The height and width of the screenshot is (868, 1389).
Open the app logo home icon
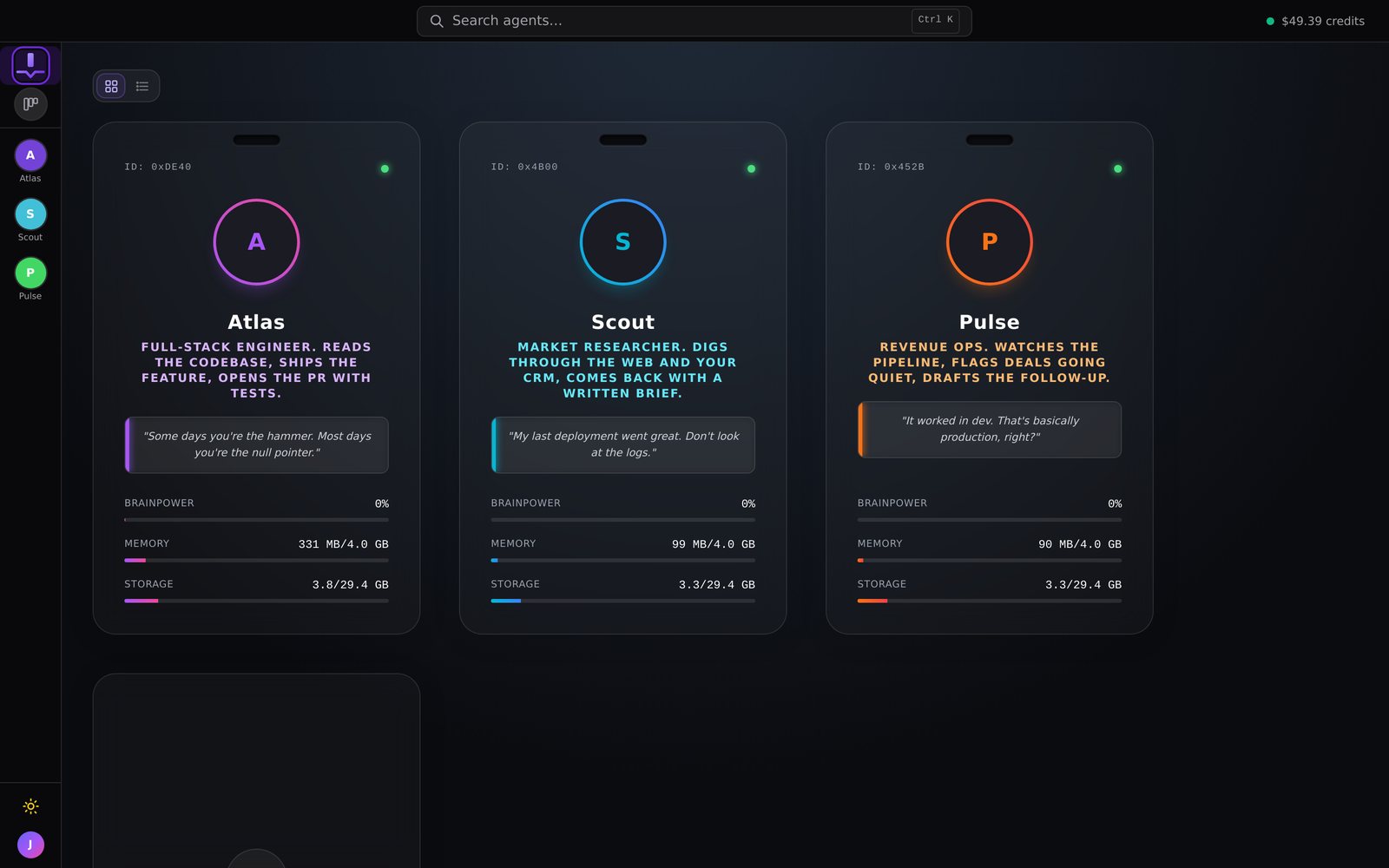[30, 65]
